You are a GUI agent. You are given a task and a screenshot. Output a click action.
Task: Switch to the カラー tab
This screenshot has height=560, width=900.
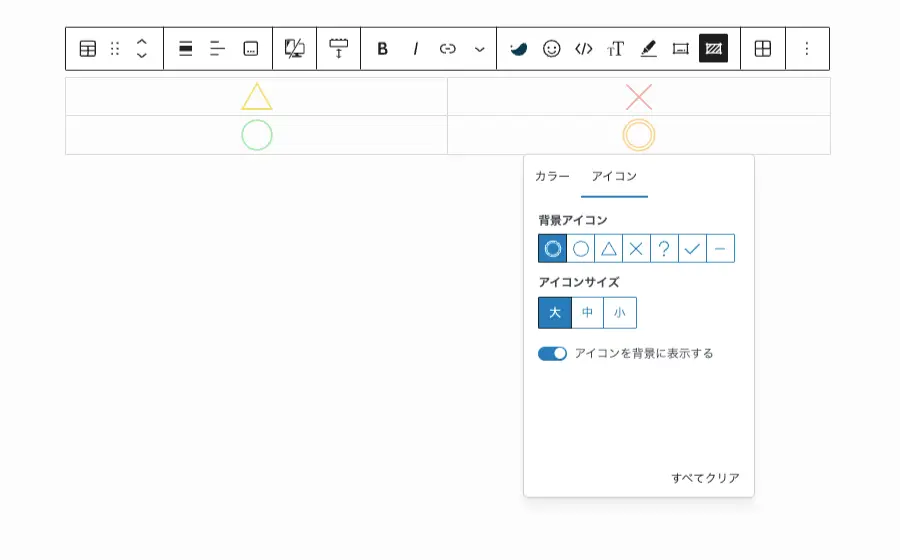tap(552, 176)
